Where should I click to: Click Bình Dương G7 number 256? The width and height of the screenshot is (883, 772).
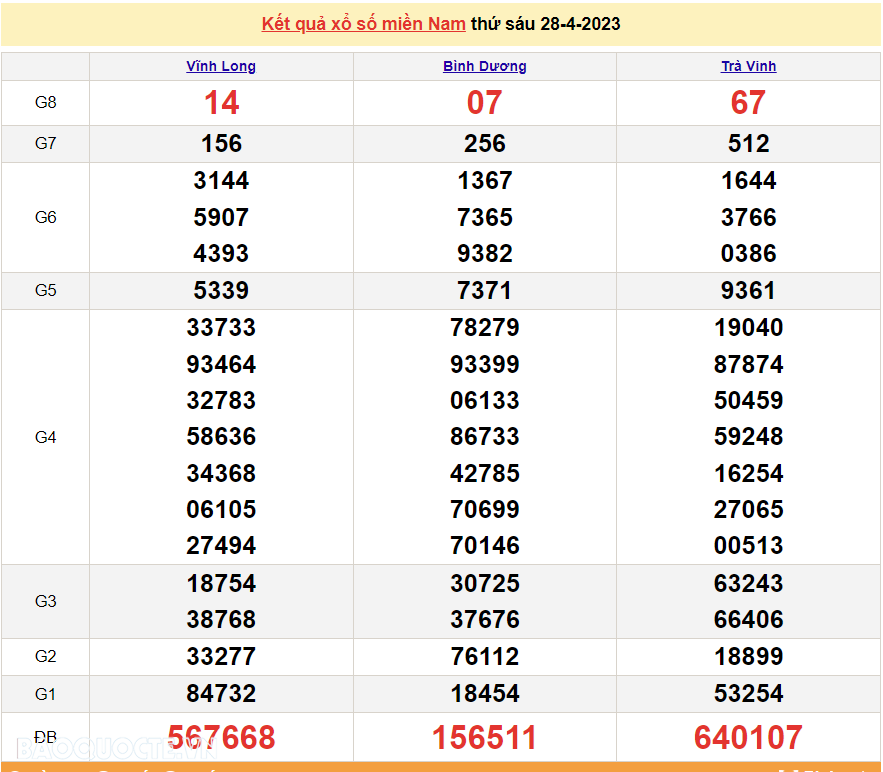pyautogui.click(x=485, y=143)
